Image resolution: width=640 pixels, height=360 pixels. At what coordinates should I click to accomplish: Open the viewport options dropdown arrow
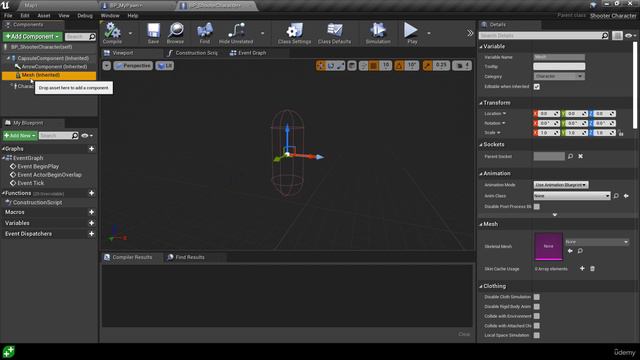click(107, 66)
